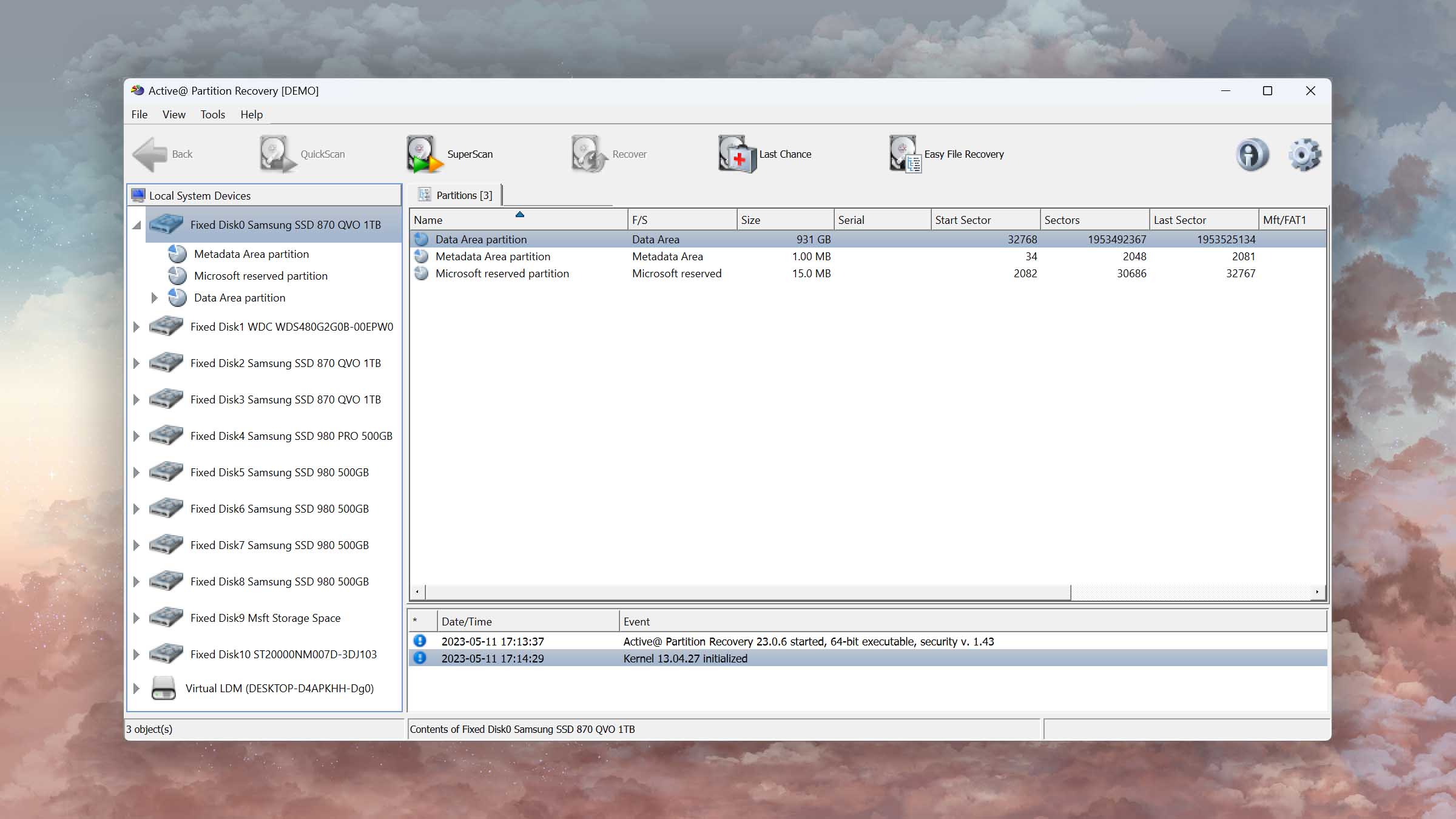Screen dimensions: 1456x819
Task: Click the right scroll arrow of partition list
Action: (x=1316, y=591)
